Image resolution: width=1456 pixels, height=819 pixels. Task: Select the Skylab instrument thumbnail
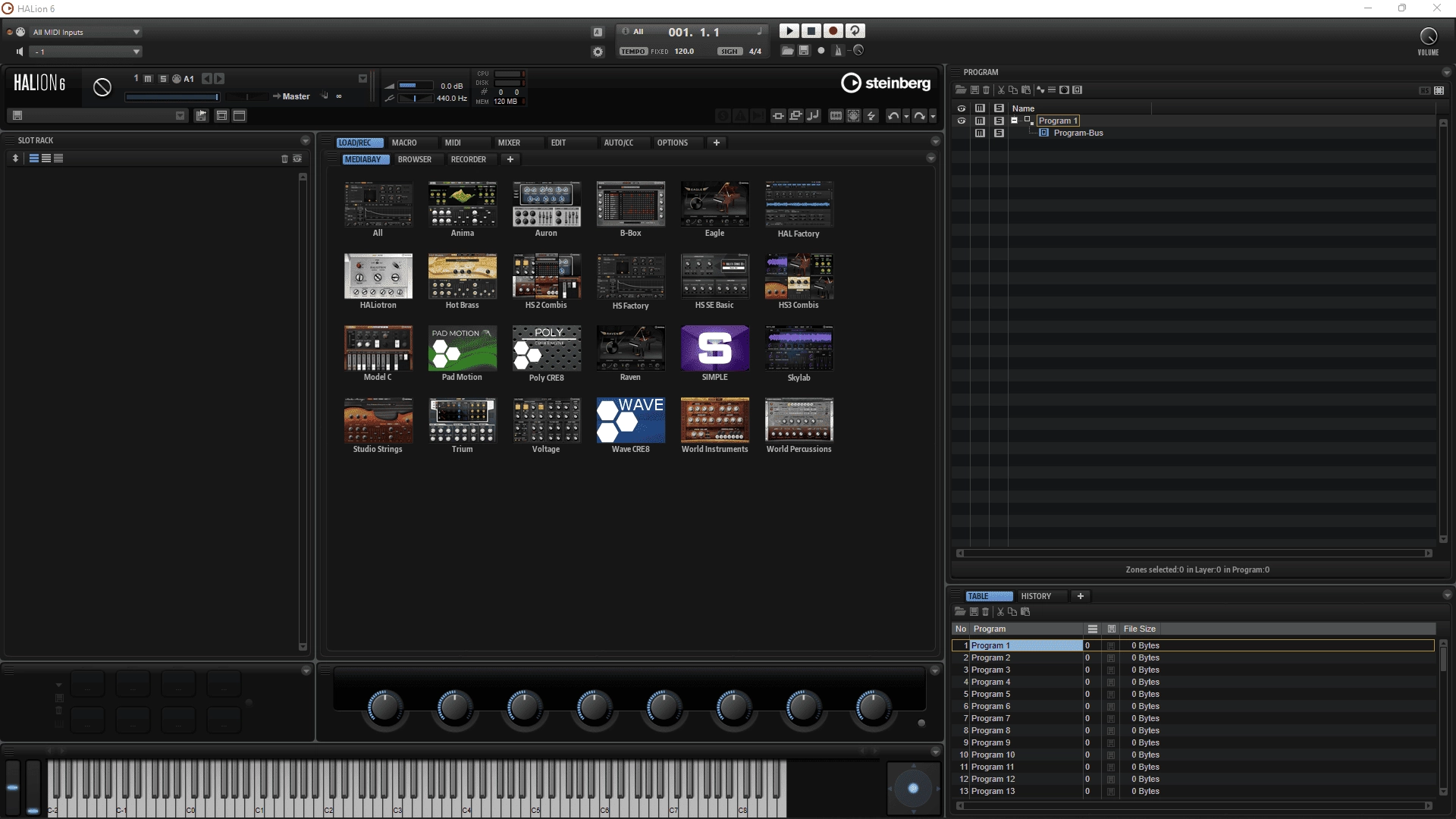(799, 349)
